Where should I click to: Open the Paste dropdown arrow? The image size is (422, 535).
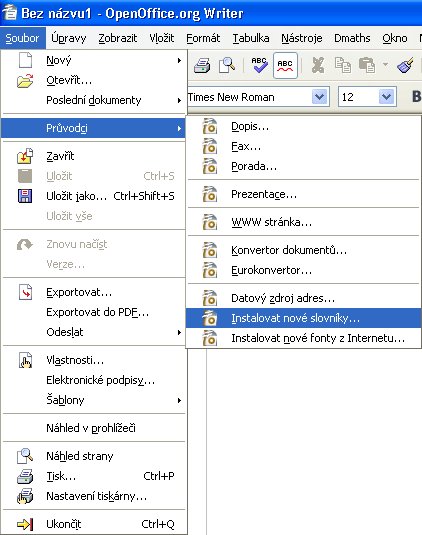[385, 64]
